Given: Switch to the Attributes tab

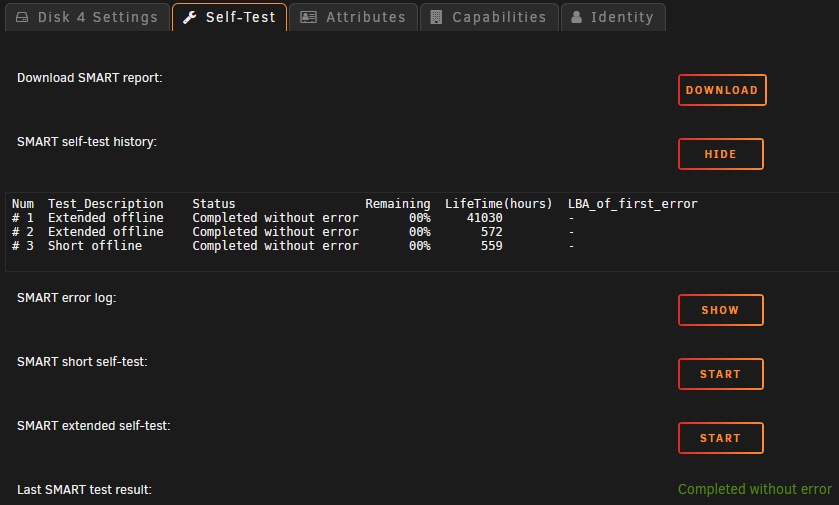Looking at the screenshot, I should point(353,17).
